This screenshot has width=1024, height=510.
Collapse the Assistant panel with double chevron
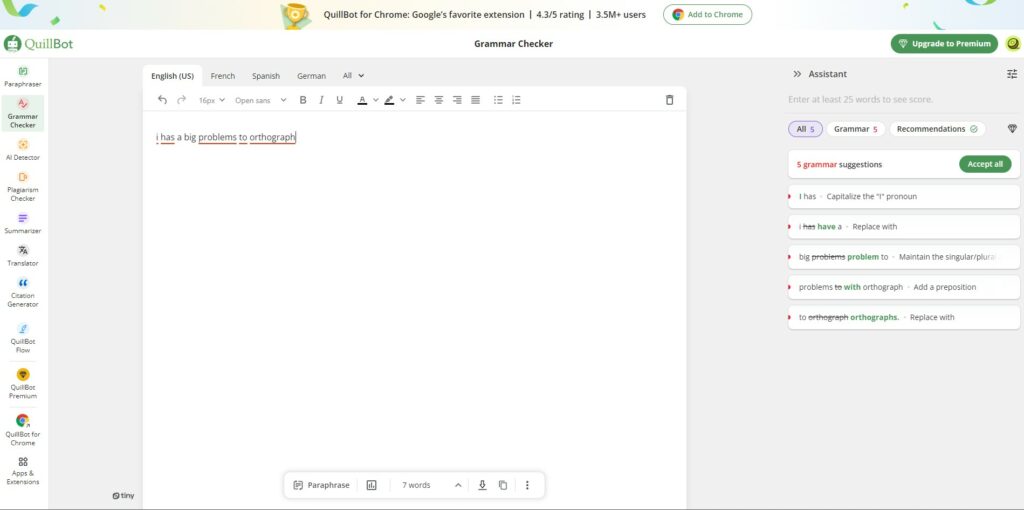pyautogui.click(x=797, y=74)
